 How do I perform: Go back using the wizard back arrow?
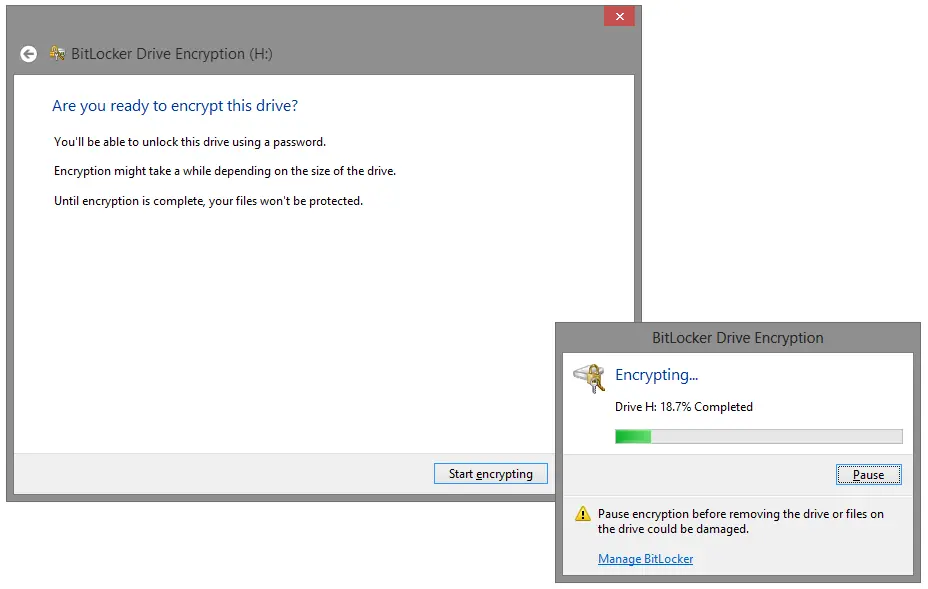(x=28, y=54)
